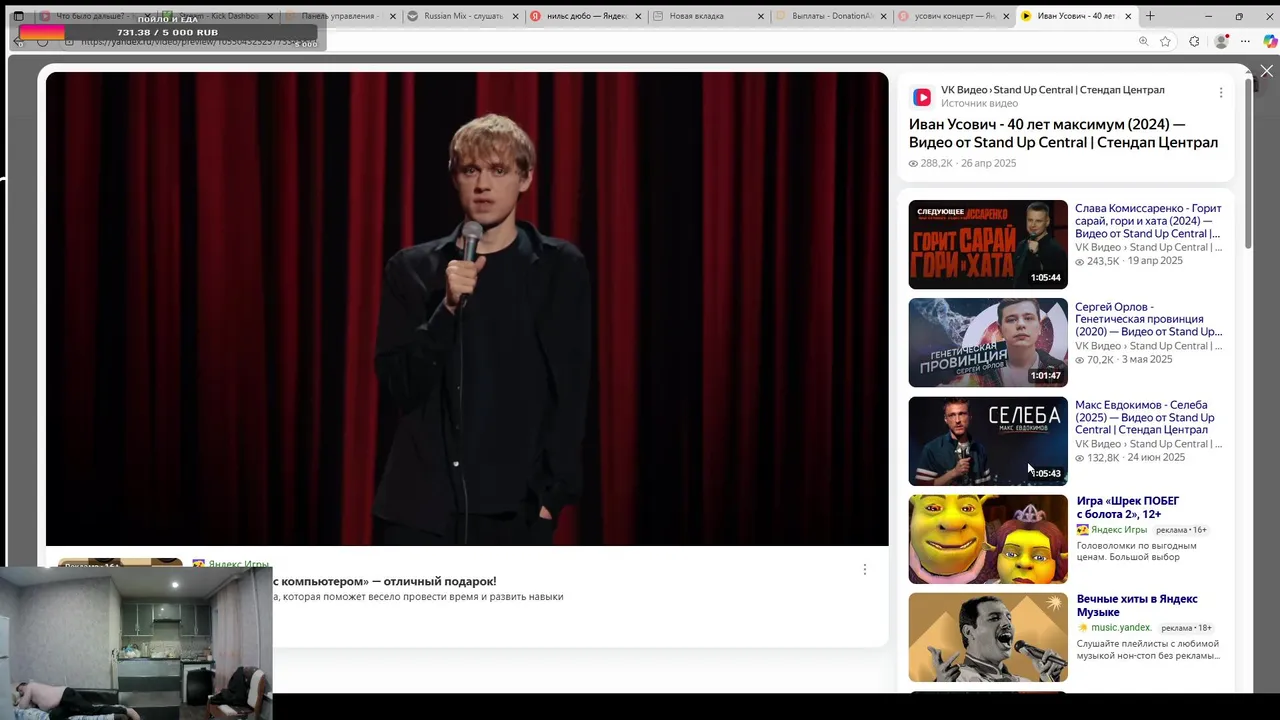This screenshot has width=1280, height=720.
Task: Open a new browser tab with plus button
Action: [x=1150, y=16]
